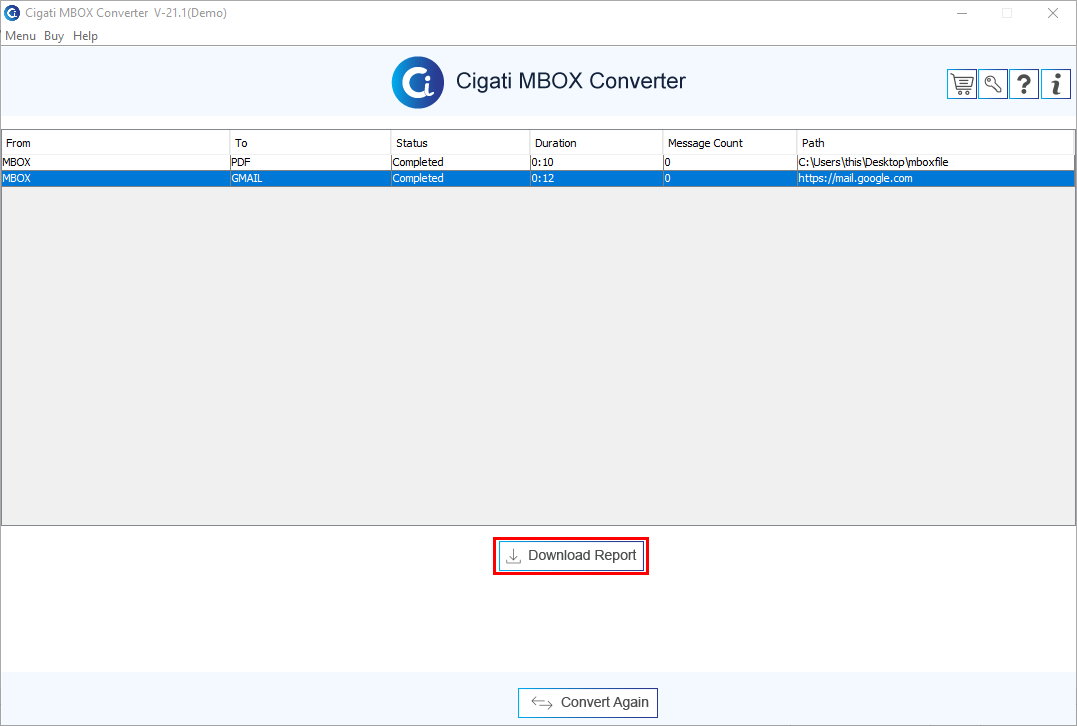Click the Status column header

pos(460,143)
